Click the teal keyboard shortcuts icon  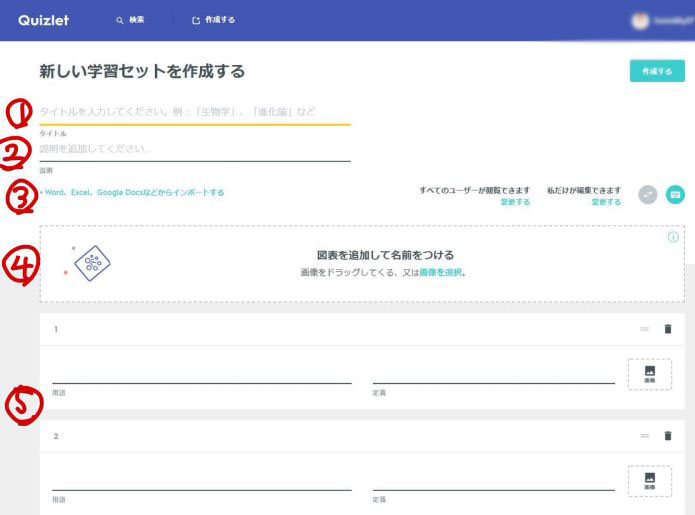click(x=675, y=194)
